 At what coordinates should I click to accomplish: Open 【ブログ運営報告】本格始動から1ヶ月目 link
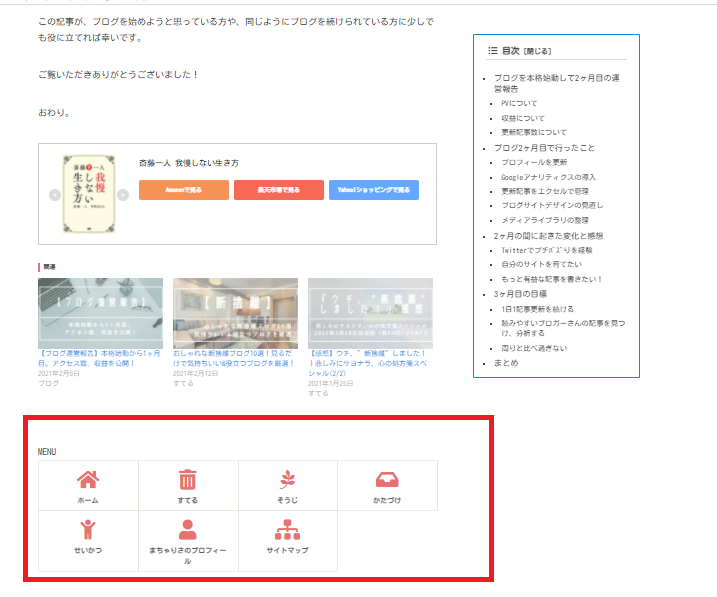point(99,358)
